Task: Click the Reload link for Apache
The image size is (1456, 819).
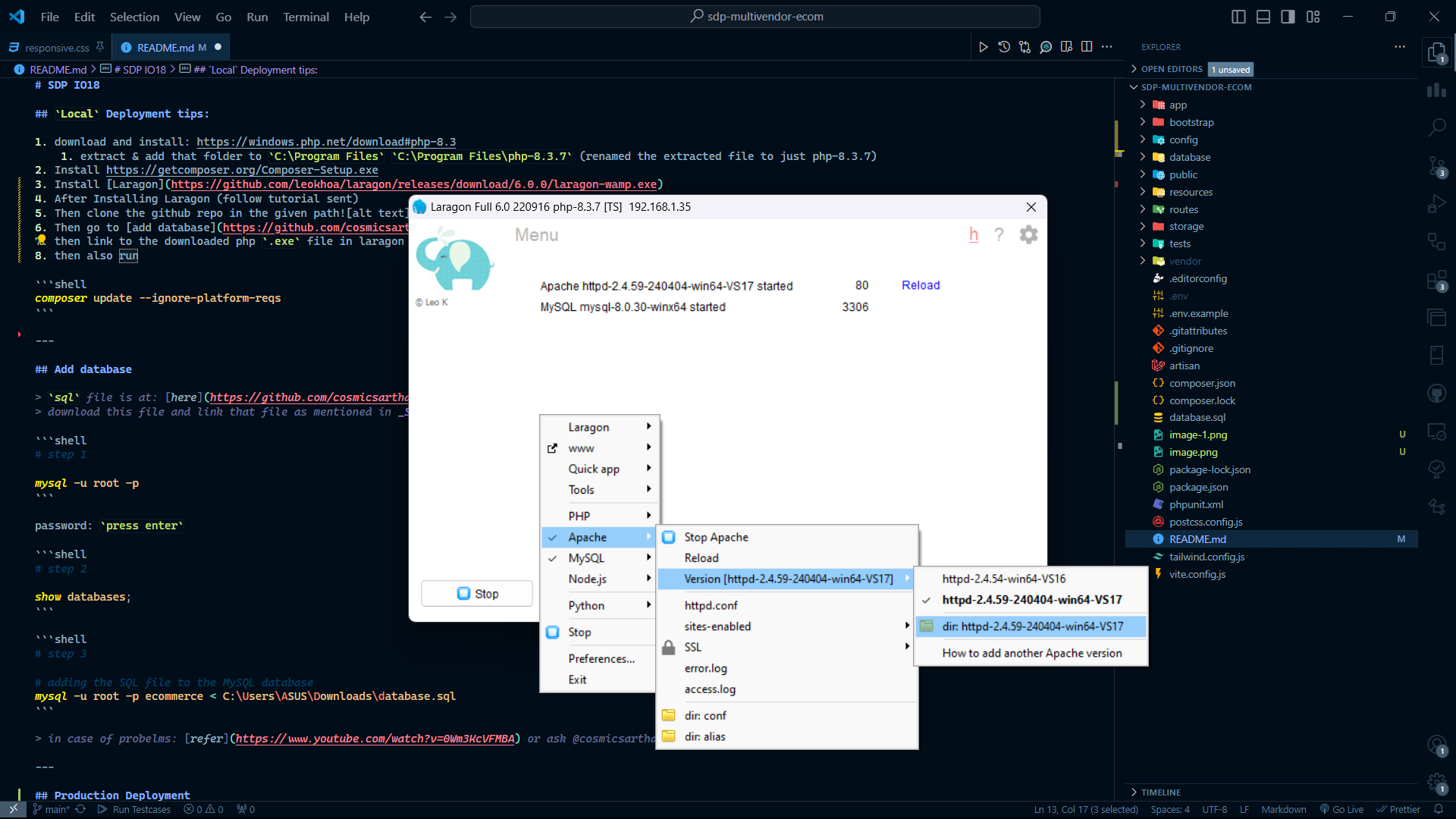Action: (921, 285)
